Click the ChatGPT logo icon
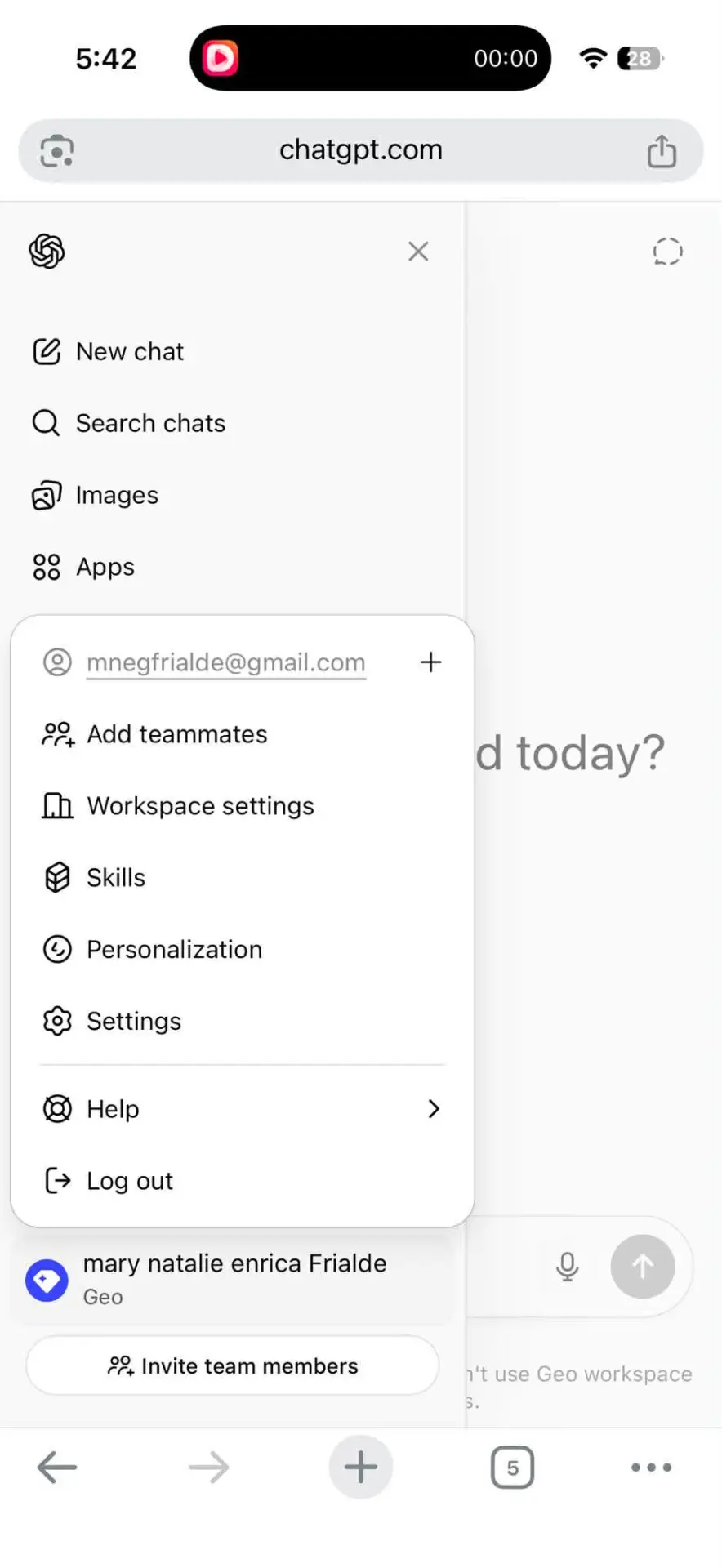The height and width of the screenshot is (1568, 722). (x=47, y=252)
